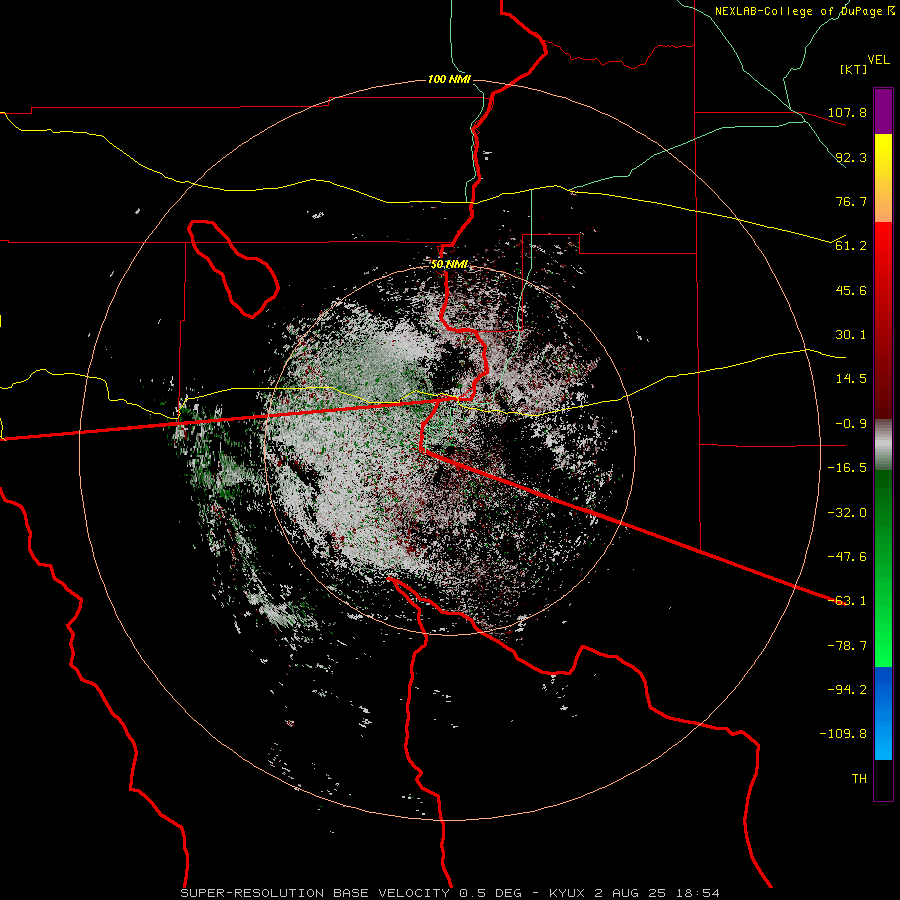
Task: Click the -63.1 legend value
Action: coord(847,601)
